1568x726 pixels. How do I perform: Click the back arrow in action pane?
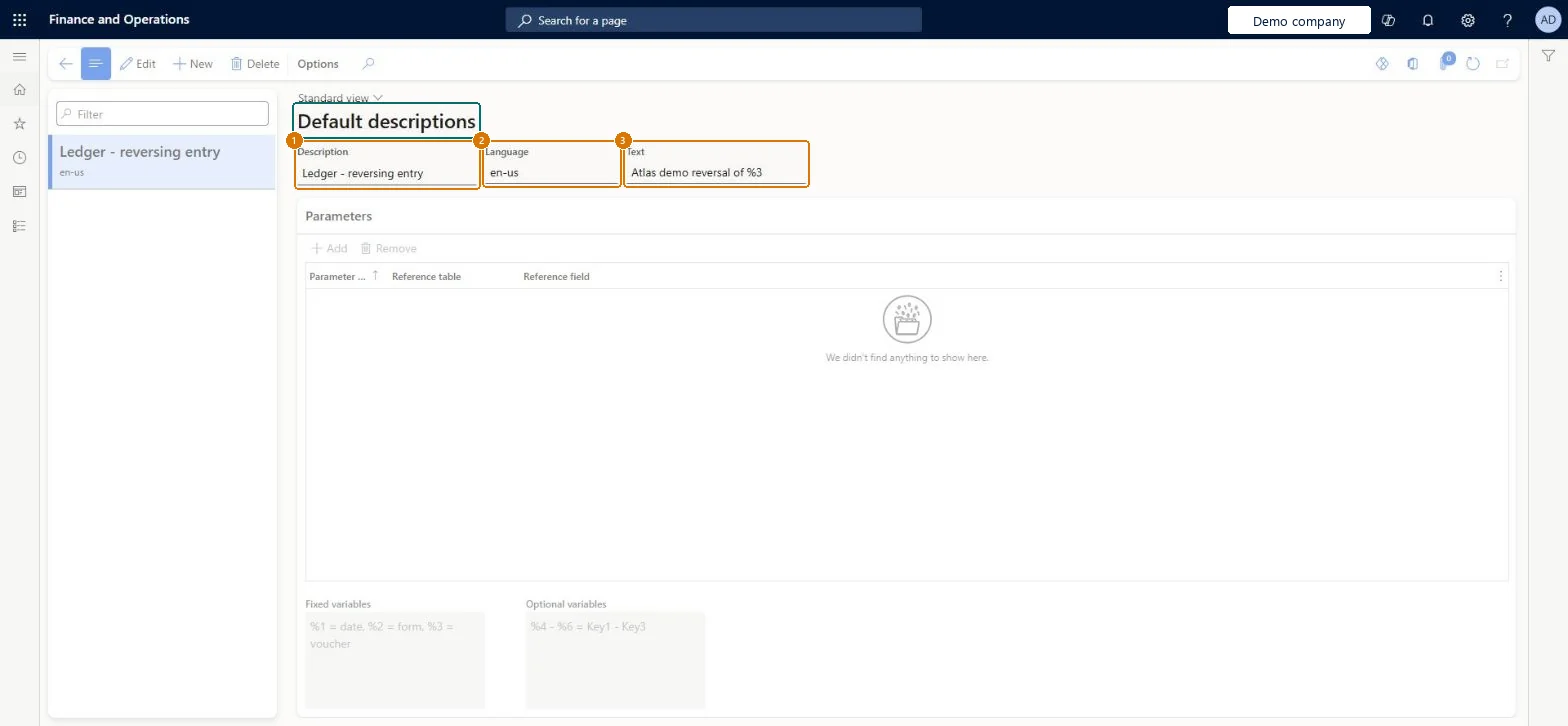tap(66, 64)
